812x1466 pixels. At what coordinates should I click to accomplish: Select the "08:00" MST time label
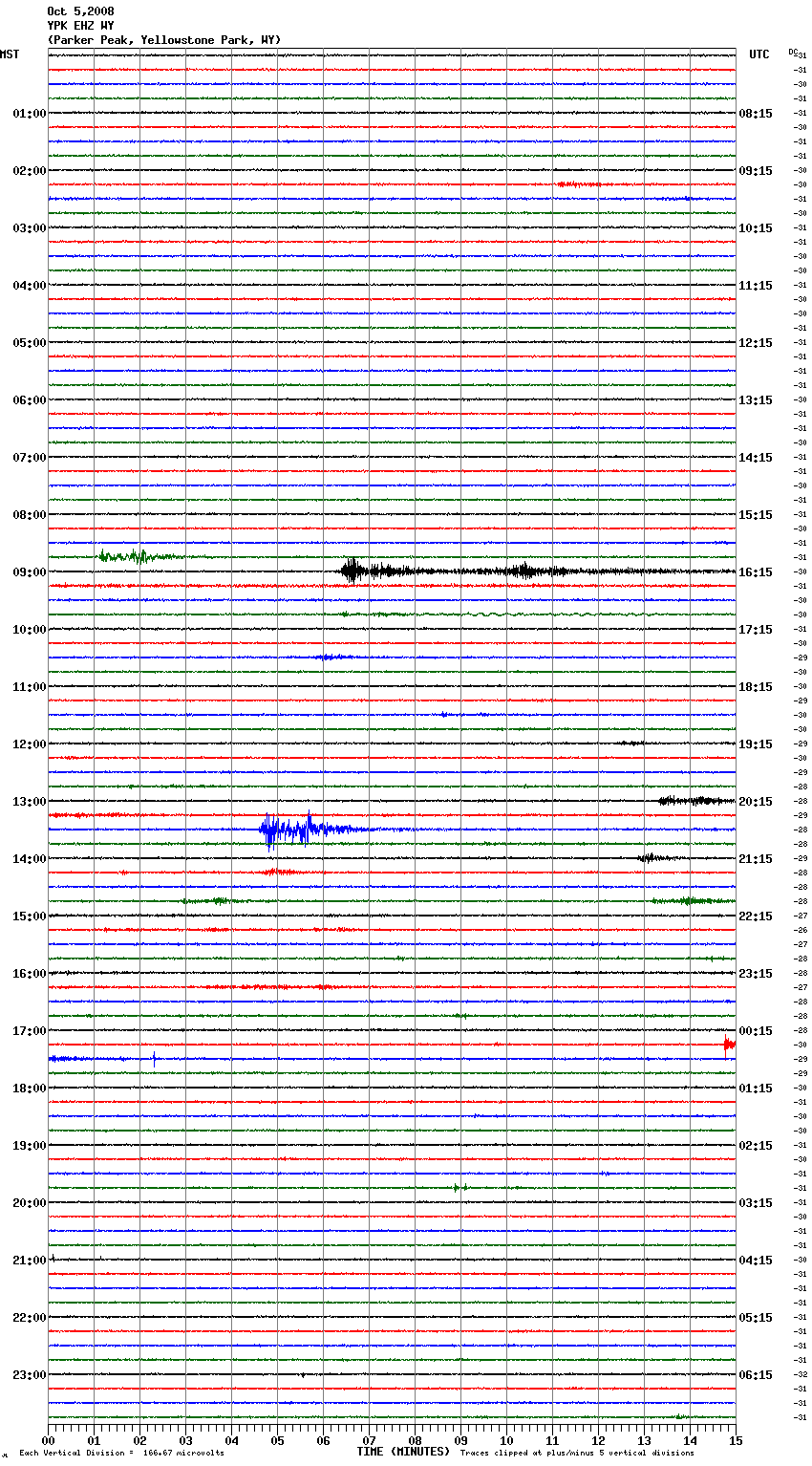pyautogui.click(x=30, y=515)
